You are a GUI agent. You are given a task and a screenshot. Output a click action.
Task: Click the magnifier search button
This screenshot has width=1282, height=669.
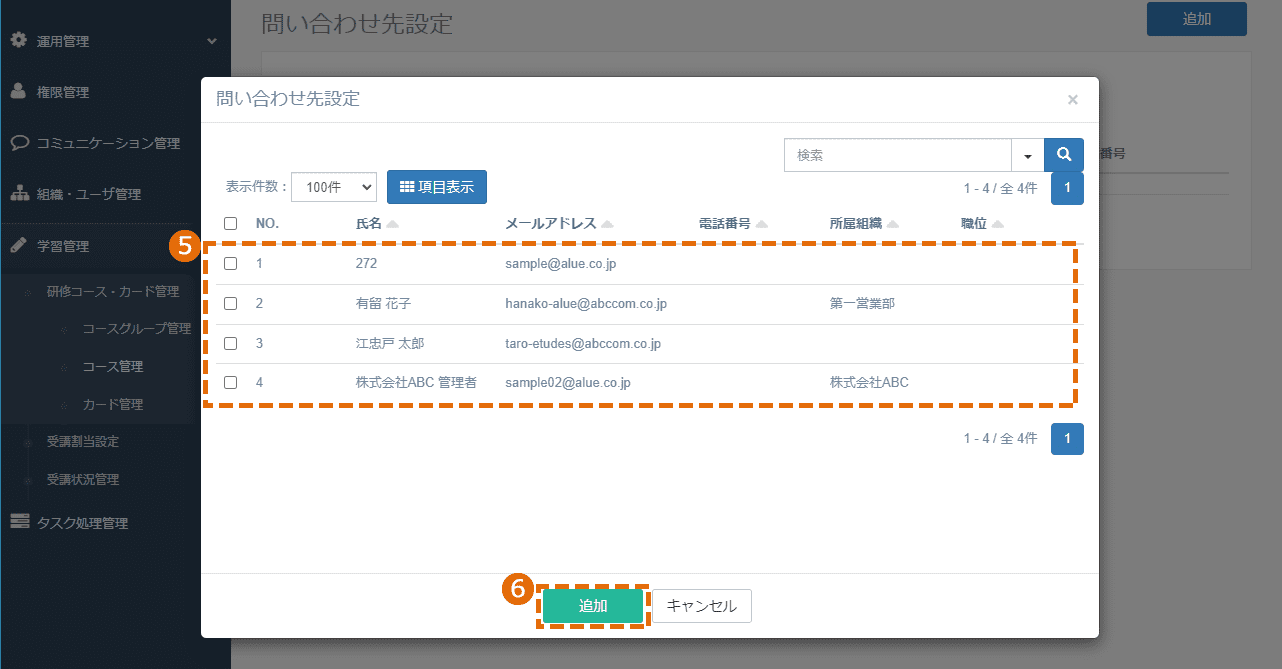[1064, 155]
